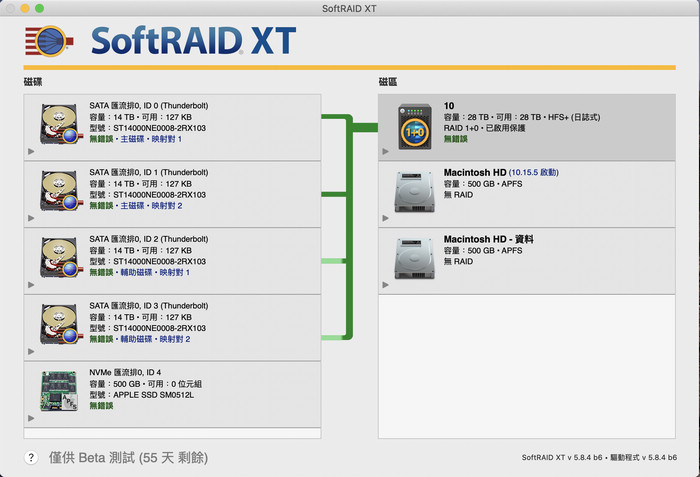Click the hard disk icon for SATA ID 0
This screenshot has height=477, width=700.
[x=61, y=124]
